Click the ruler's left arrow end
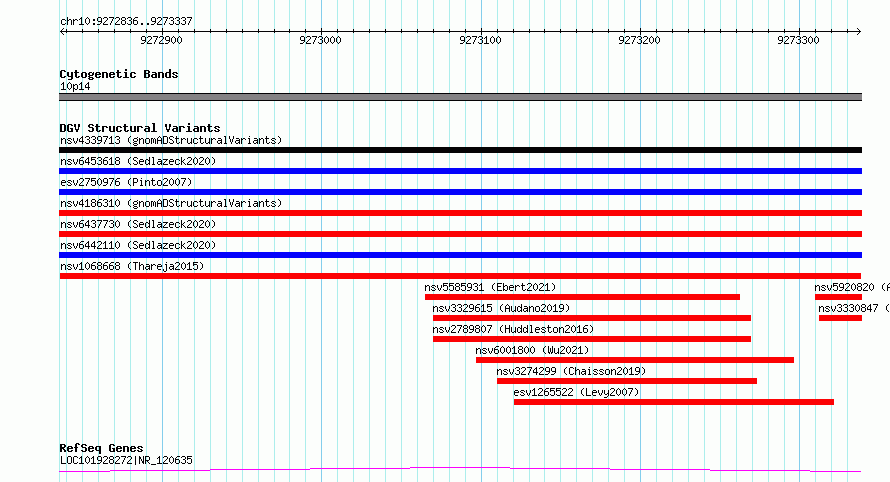 click(x=62, y=31)
